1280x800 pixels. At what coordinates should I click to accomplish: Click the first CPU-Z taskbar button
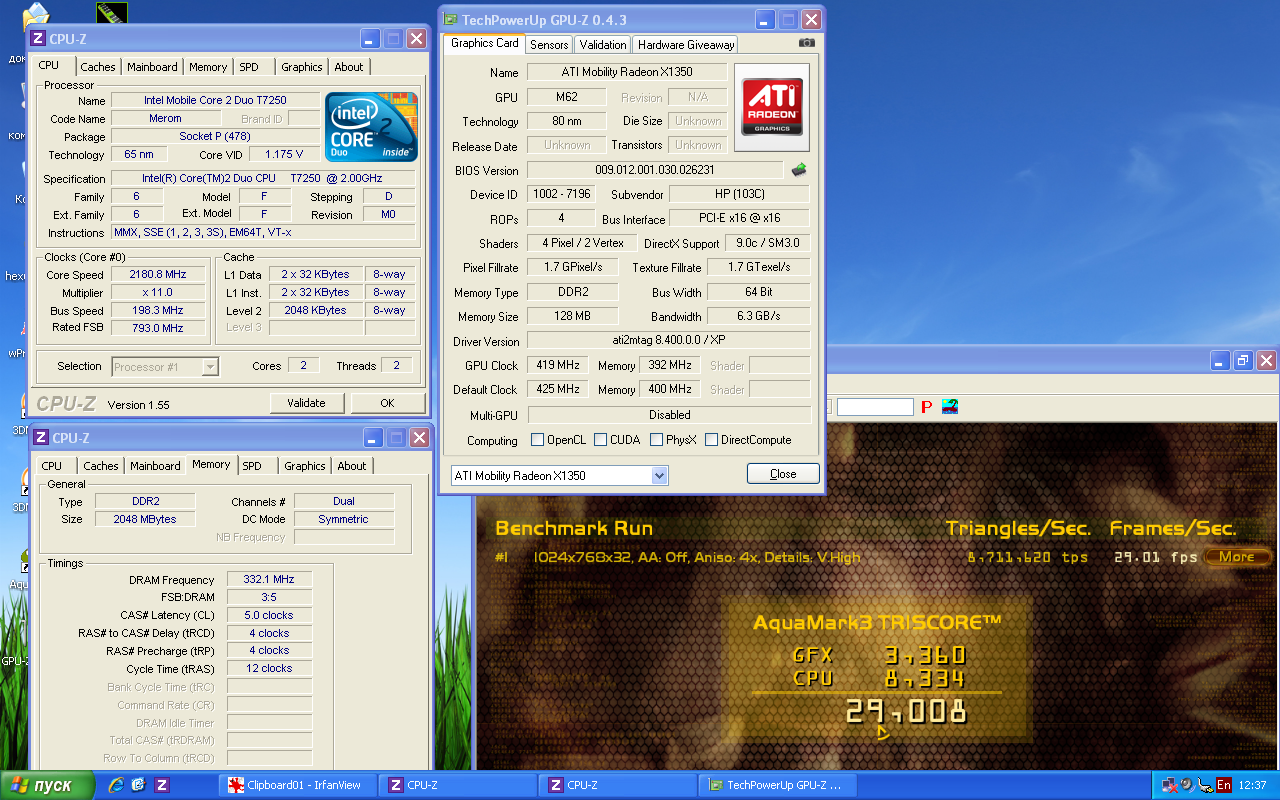(458, 785)
